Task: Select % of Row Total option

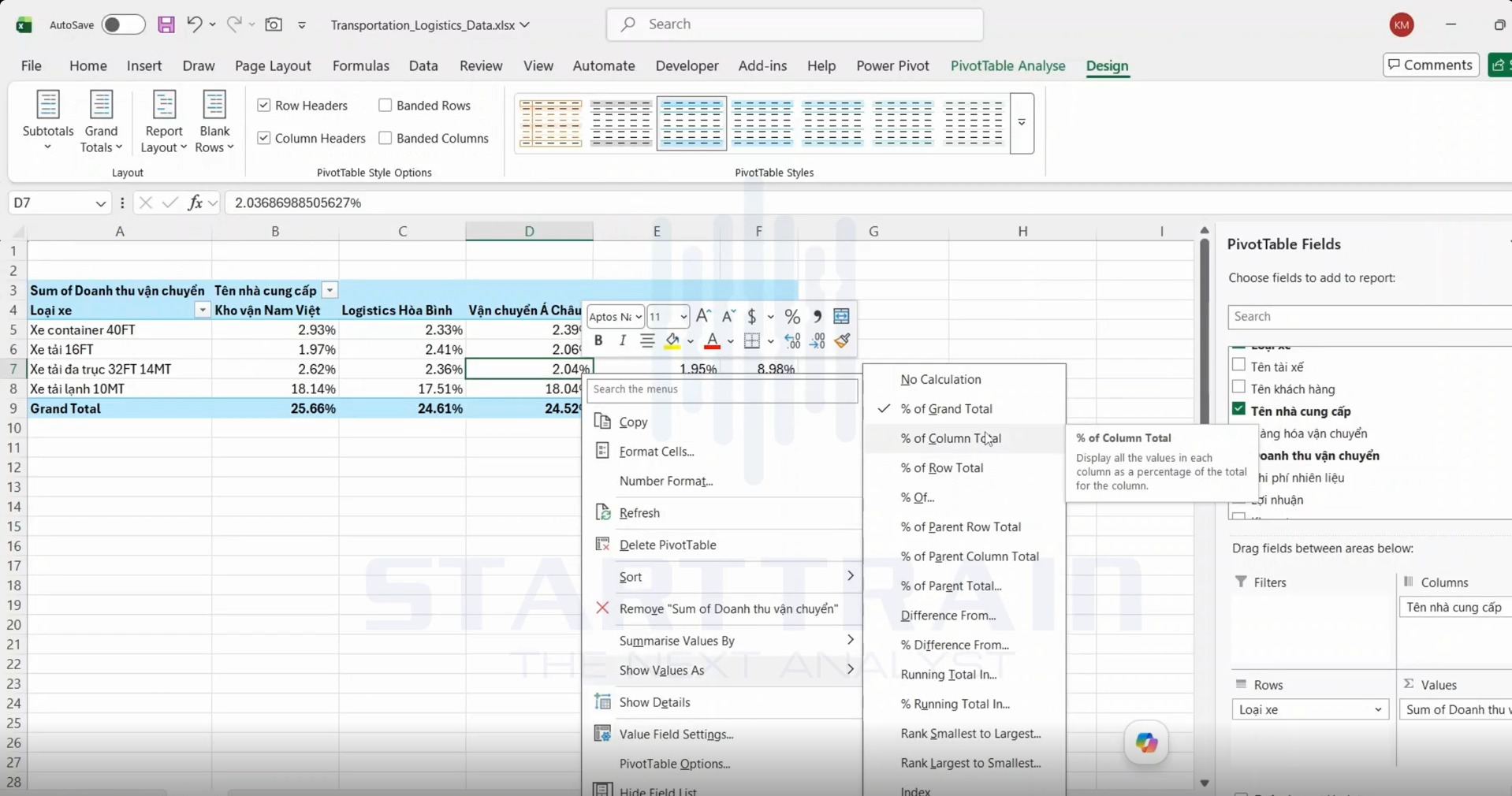Action: (942, 468)
